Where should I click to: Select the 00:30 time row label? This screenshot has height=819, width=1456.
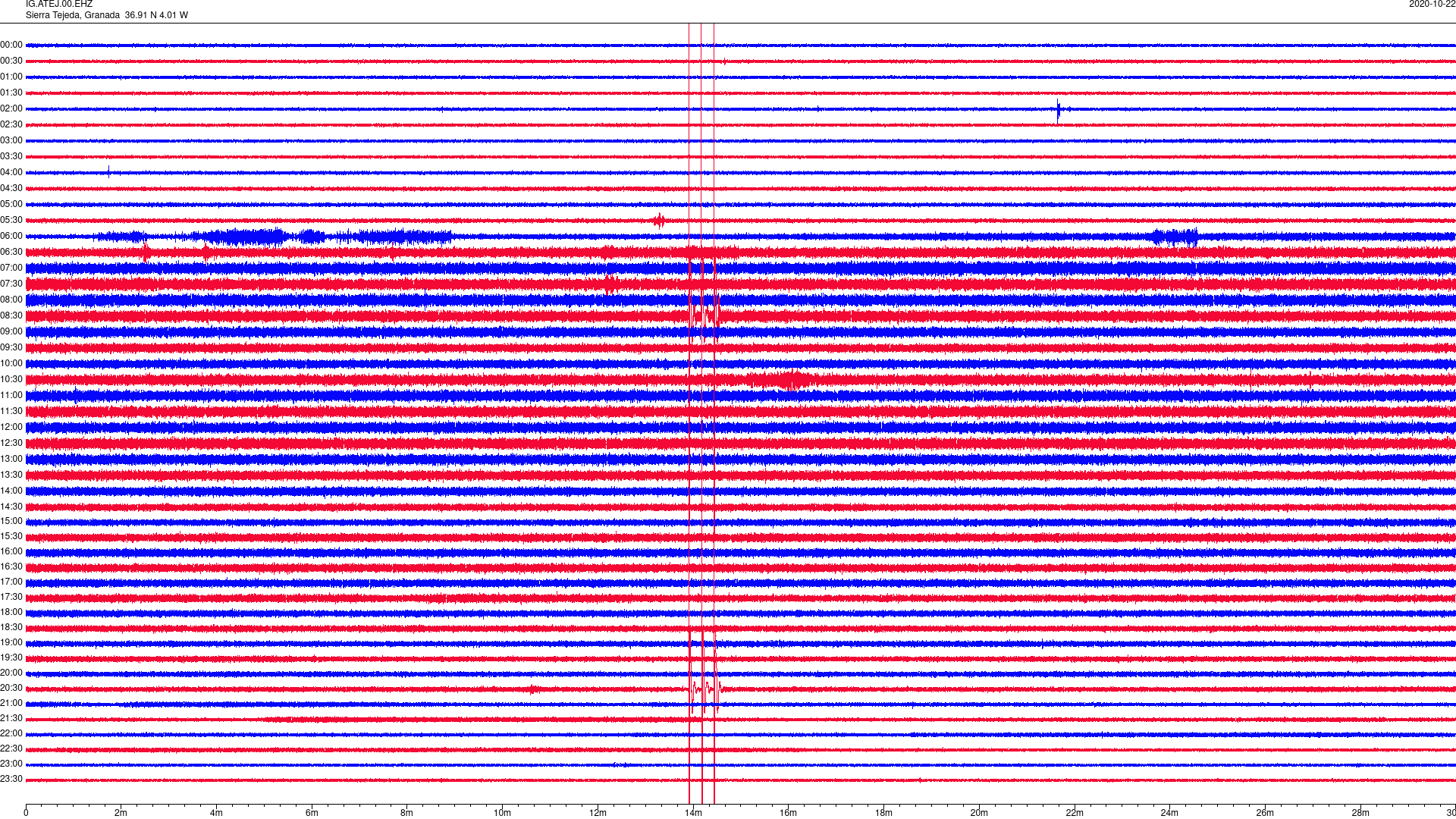coord(11,61)
